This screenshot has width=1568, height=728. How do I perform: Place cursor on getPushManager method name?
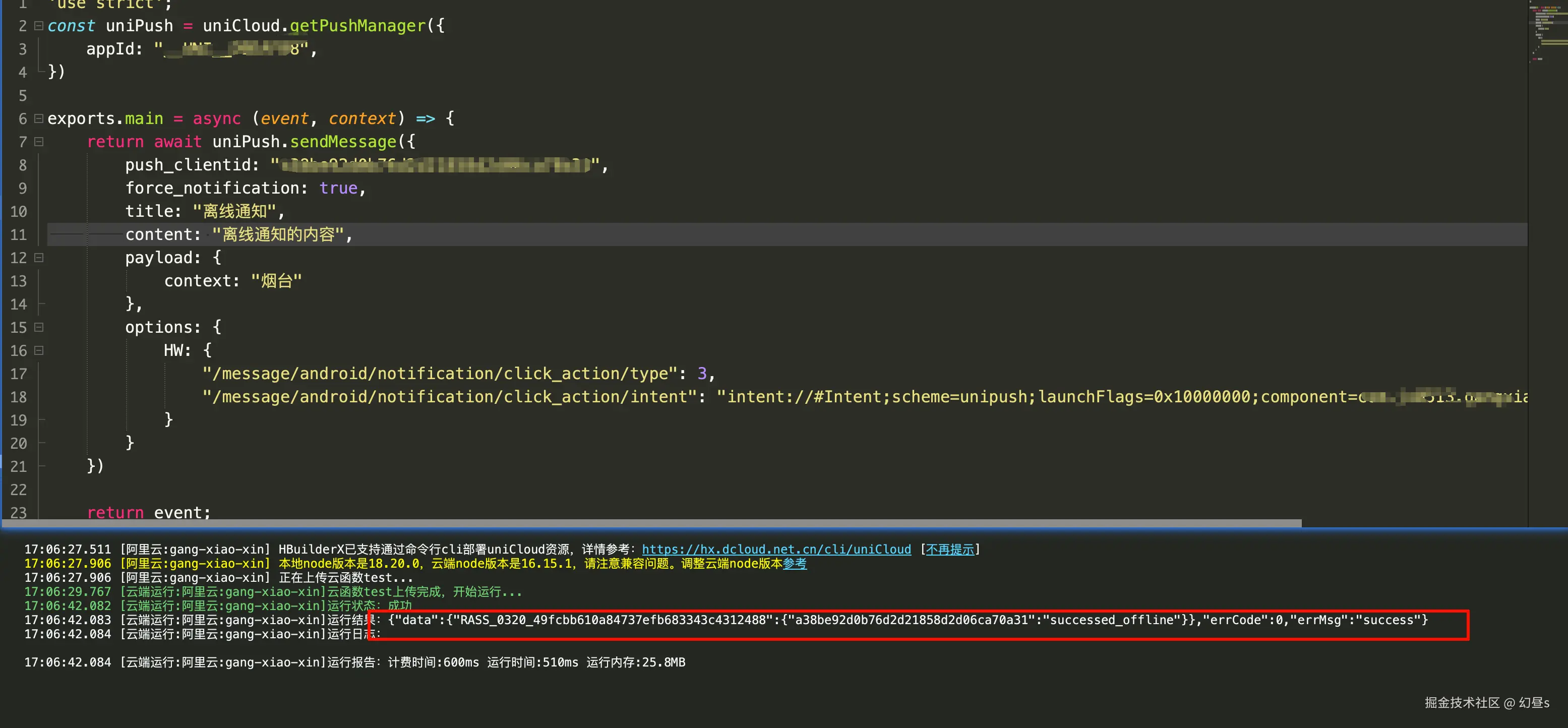click(x=357, y=26)
